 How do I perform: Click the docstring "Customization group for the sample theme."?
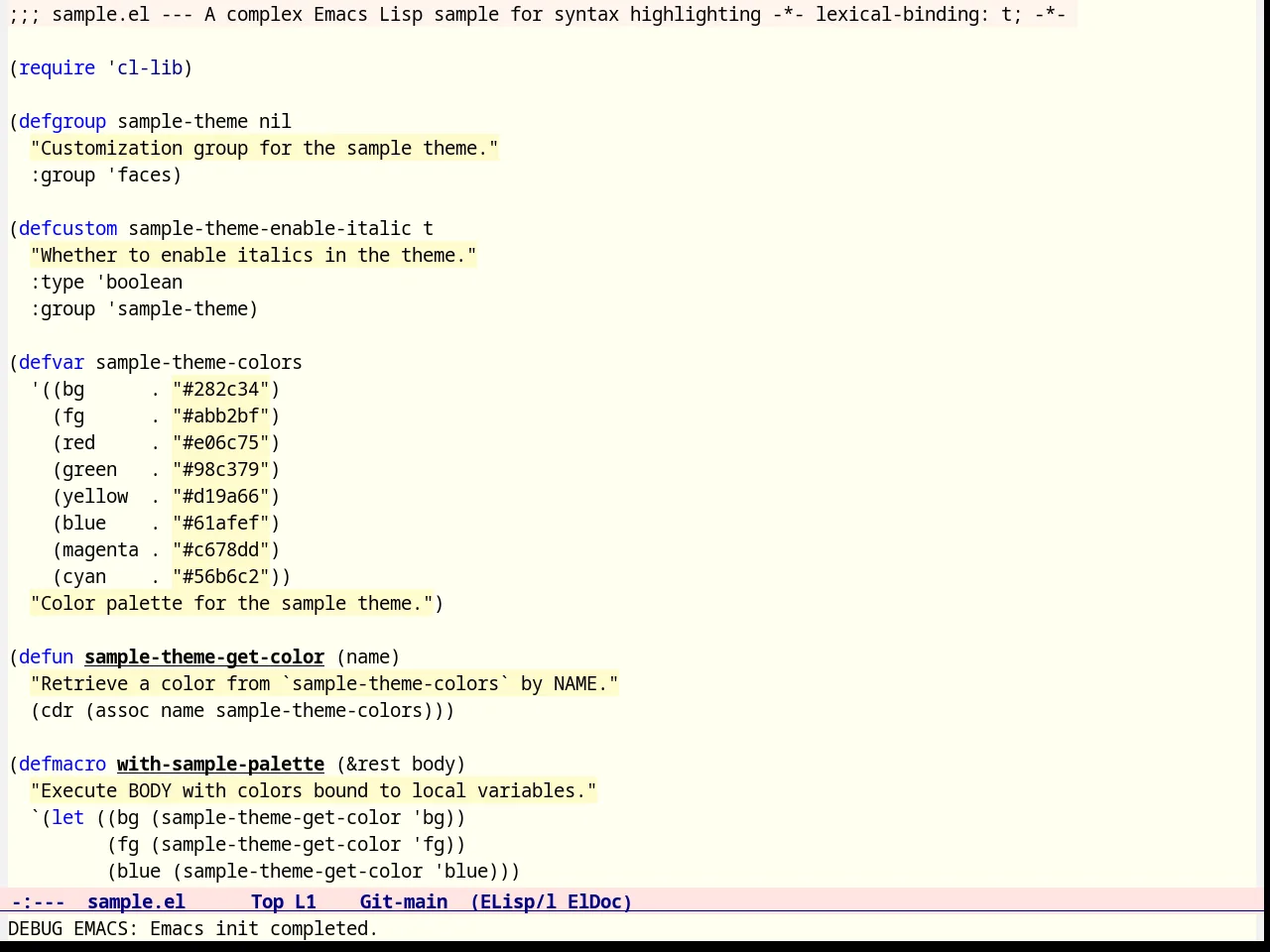(264, 148)
